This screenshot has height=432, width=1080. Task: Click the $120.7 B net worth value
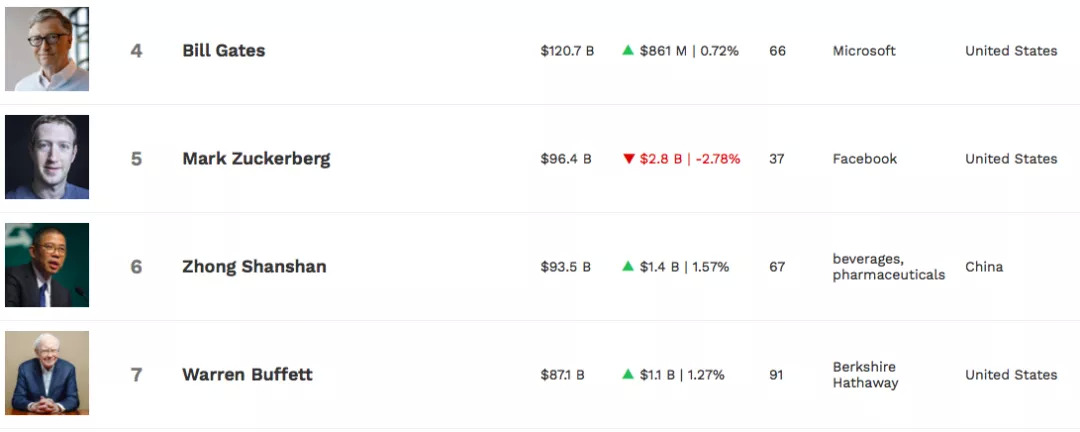tap(567, 51)
